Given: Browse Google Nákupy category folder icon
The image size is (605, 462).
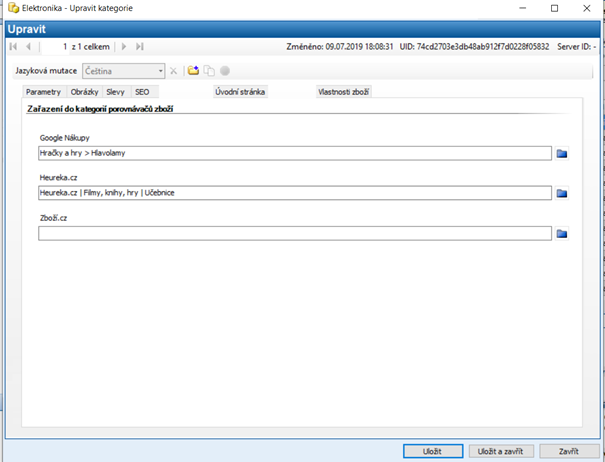Looking at the screenshot, I should pyautogui.click(x=561, y=153).
